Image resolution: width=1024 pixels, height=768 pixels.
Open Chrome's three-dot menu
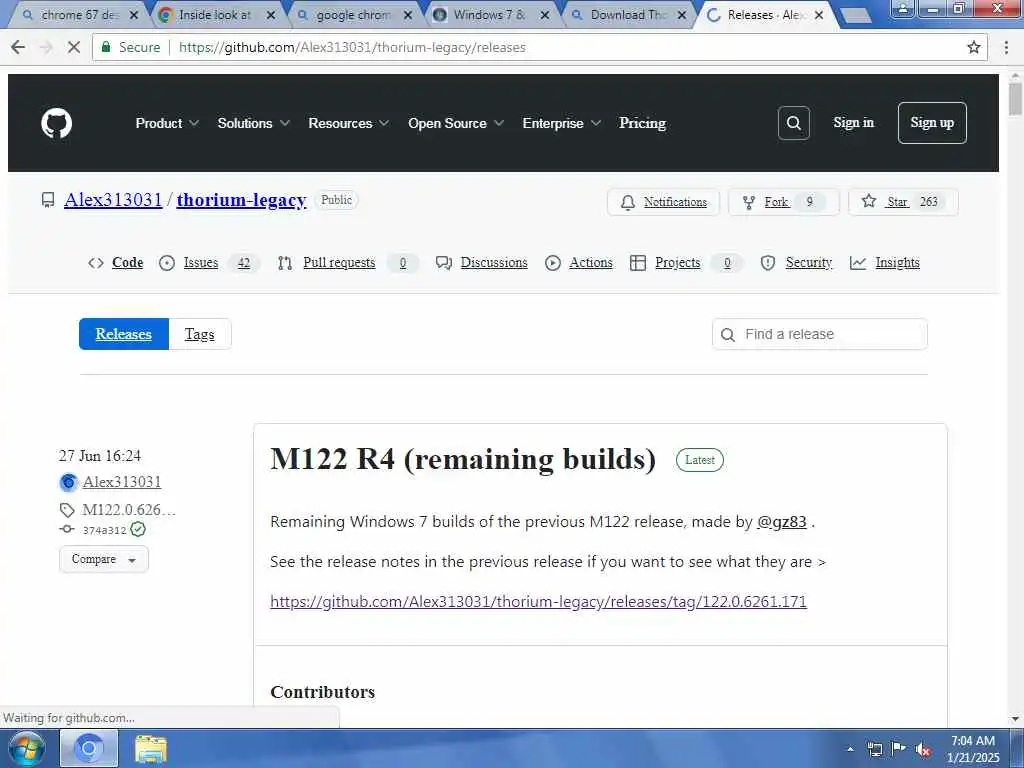point(1006,47)
